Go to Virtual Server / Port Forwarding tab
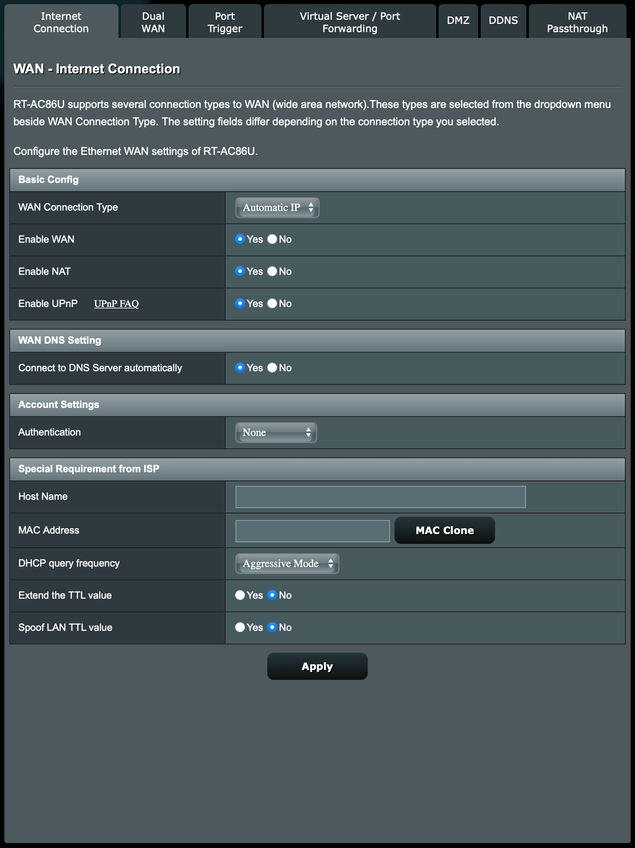 pos(349,22)
